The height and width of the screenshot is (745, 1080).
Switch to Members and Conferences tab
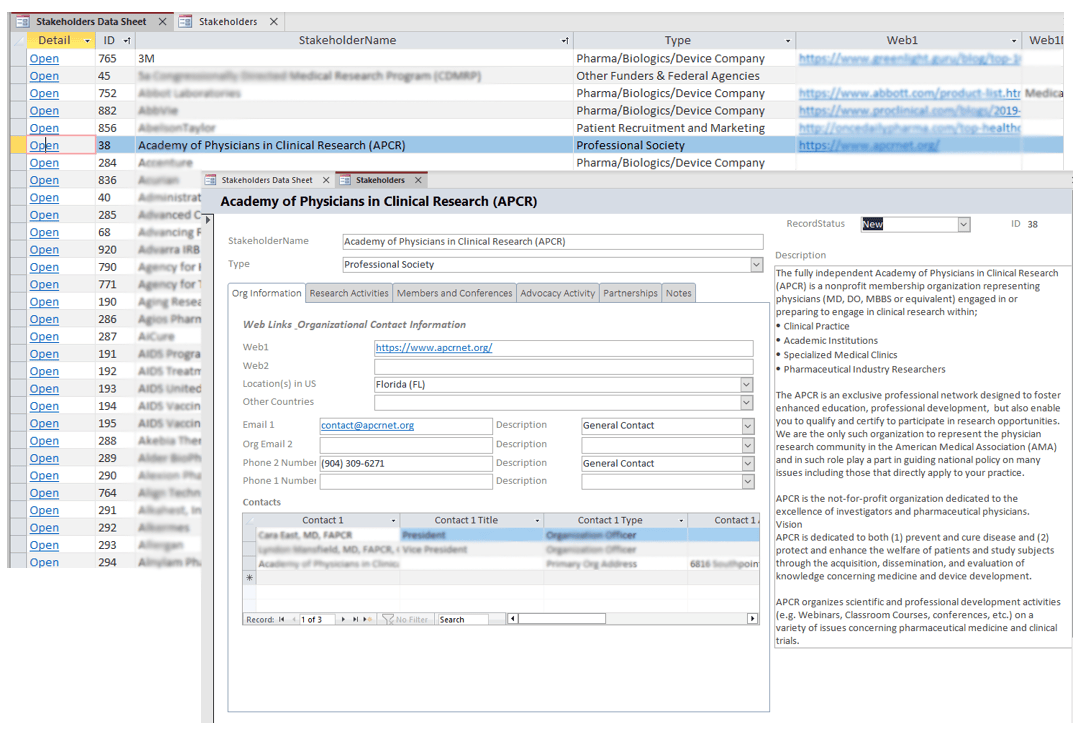(x=455, y=293)
